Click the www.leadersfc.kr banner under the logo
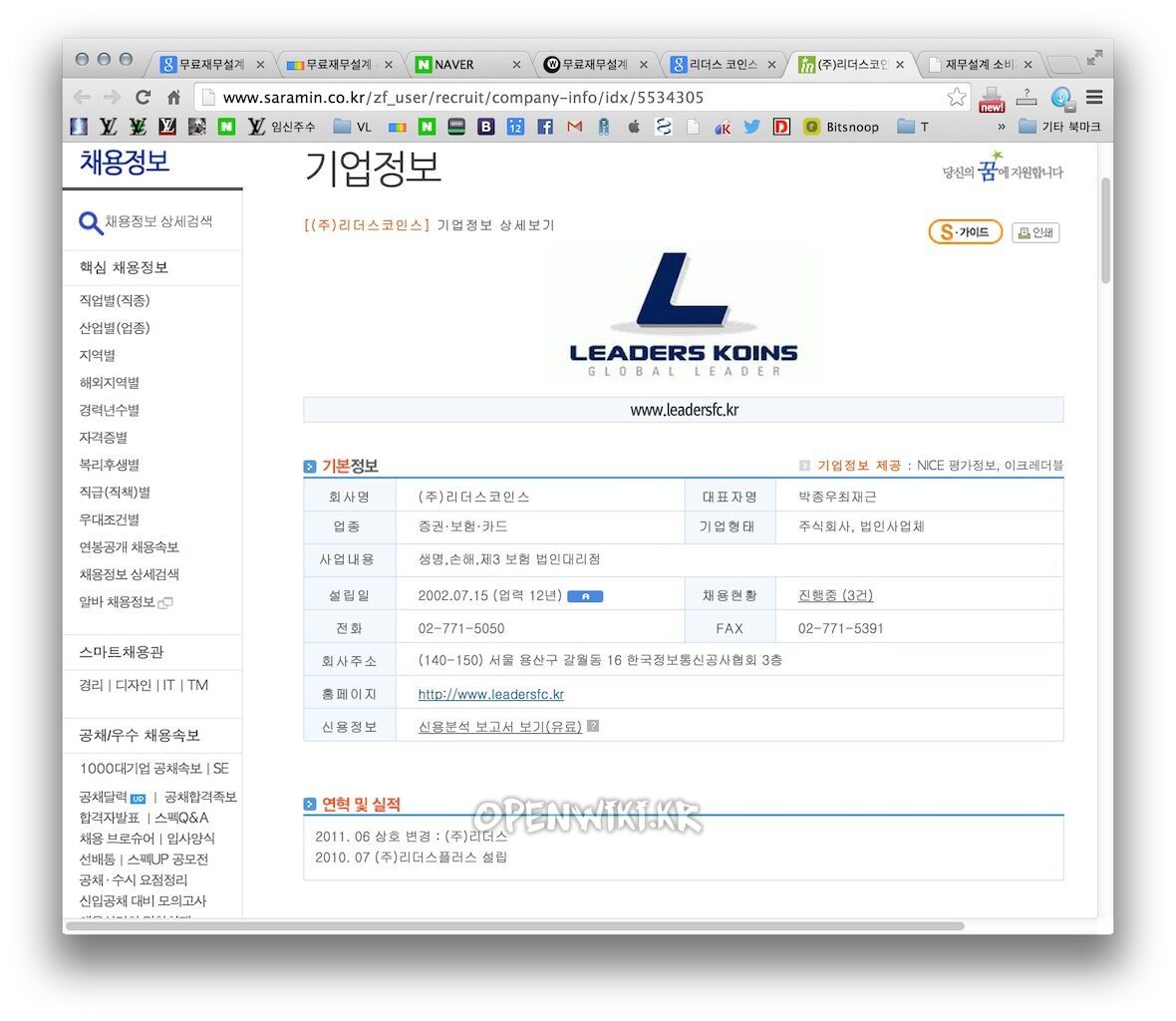1176x1021 pixels. [x=684, y=410]
